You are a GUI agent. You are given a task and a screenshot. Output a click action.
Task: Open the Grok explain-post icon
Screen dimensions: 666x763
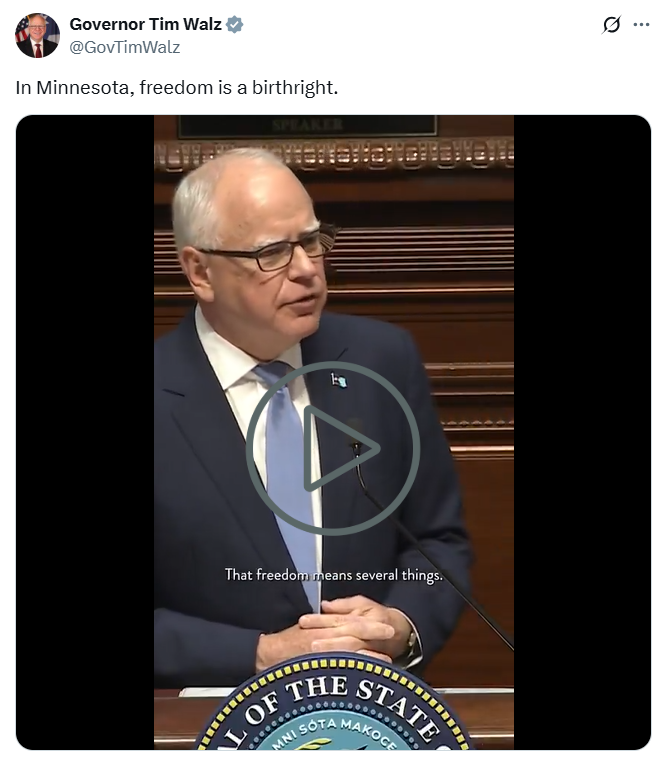[611, 24]
